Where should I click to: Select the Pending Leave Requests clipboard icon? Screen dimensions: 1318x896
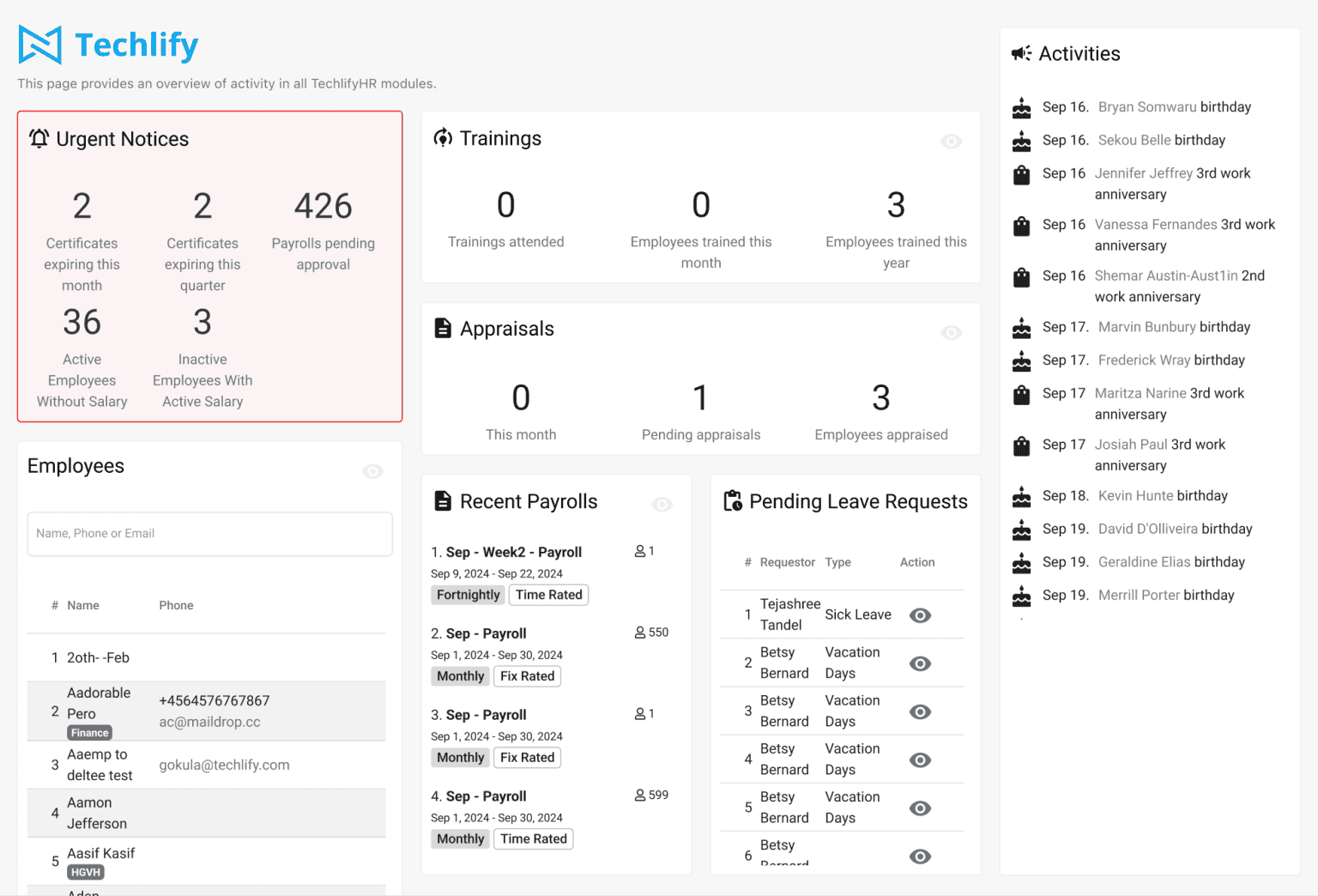coord(734,500)
